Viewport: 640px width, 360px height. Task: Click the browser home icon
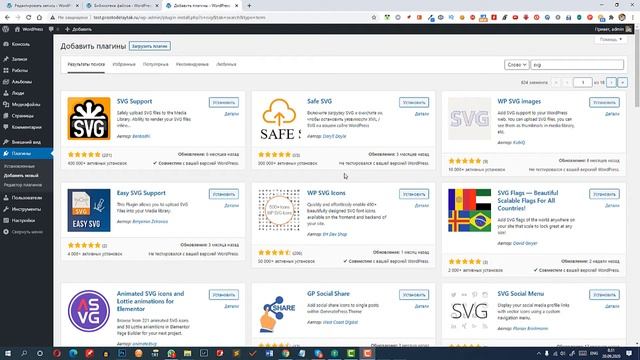(x=39, y=18)
